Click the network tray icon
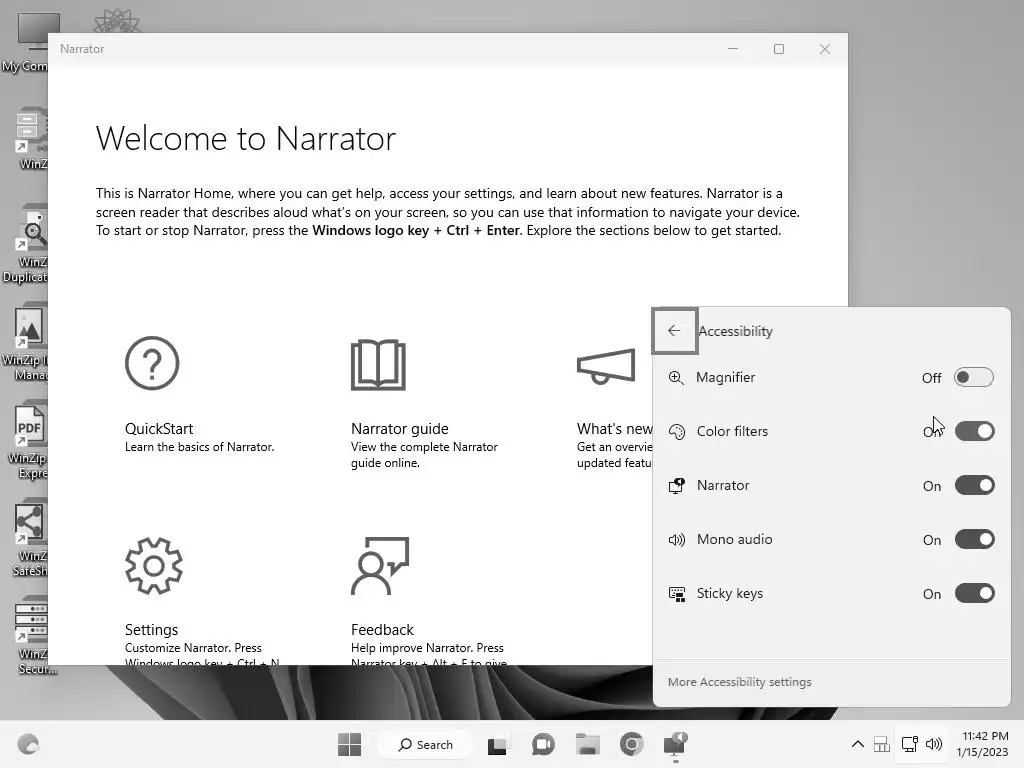Screen dimensions: 1024x768 point(909,744)
